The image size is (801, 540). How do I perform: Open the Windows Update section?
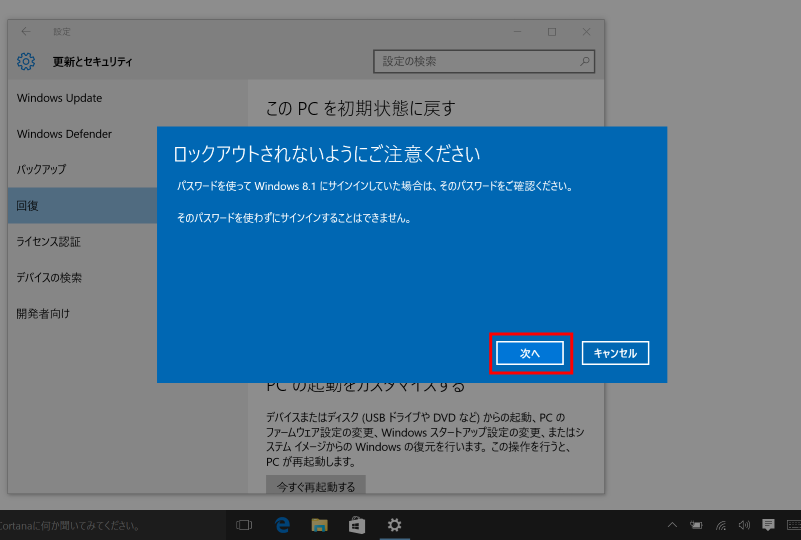(59, 98)
